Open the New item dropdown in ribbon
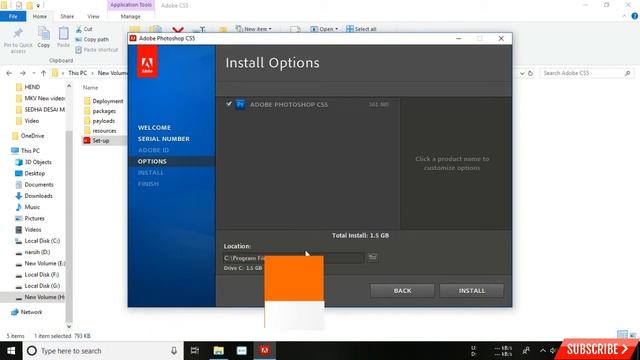 253,29
